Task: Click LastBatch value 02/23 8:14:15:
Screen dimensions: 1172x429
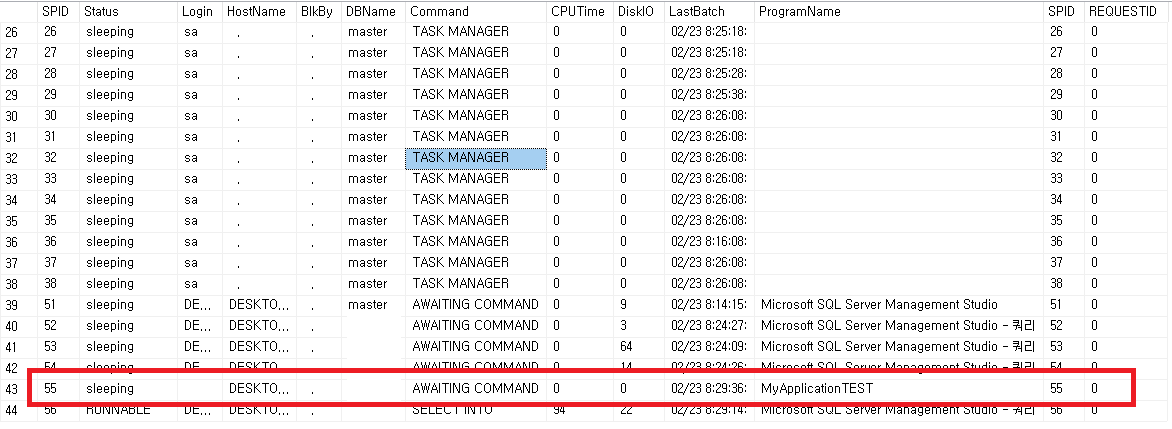Action: click(x=709, y=305)
